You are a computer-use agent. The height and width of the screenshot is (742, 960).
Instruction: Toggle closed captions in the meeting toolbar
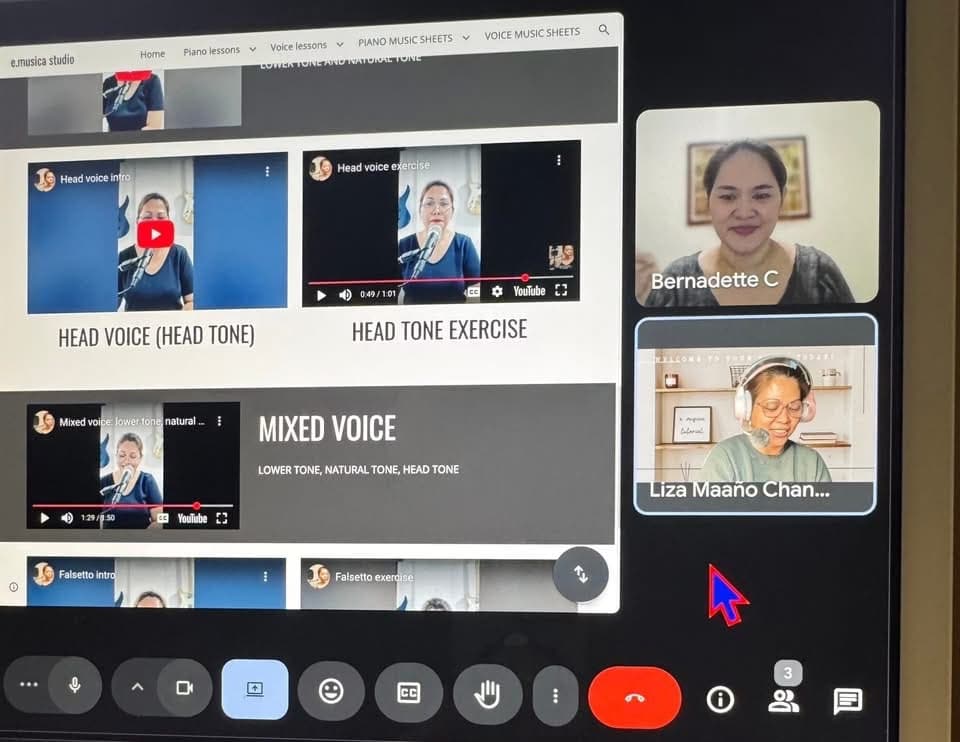pyautogui.click(x=408, y=692)
